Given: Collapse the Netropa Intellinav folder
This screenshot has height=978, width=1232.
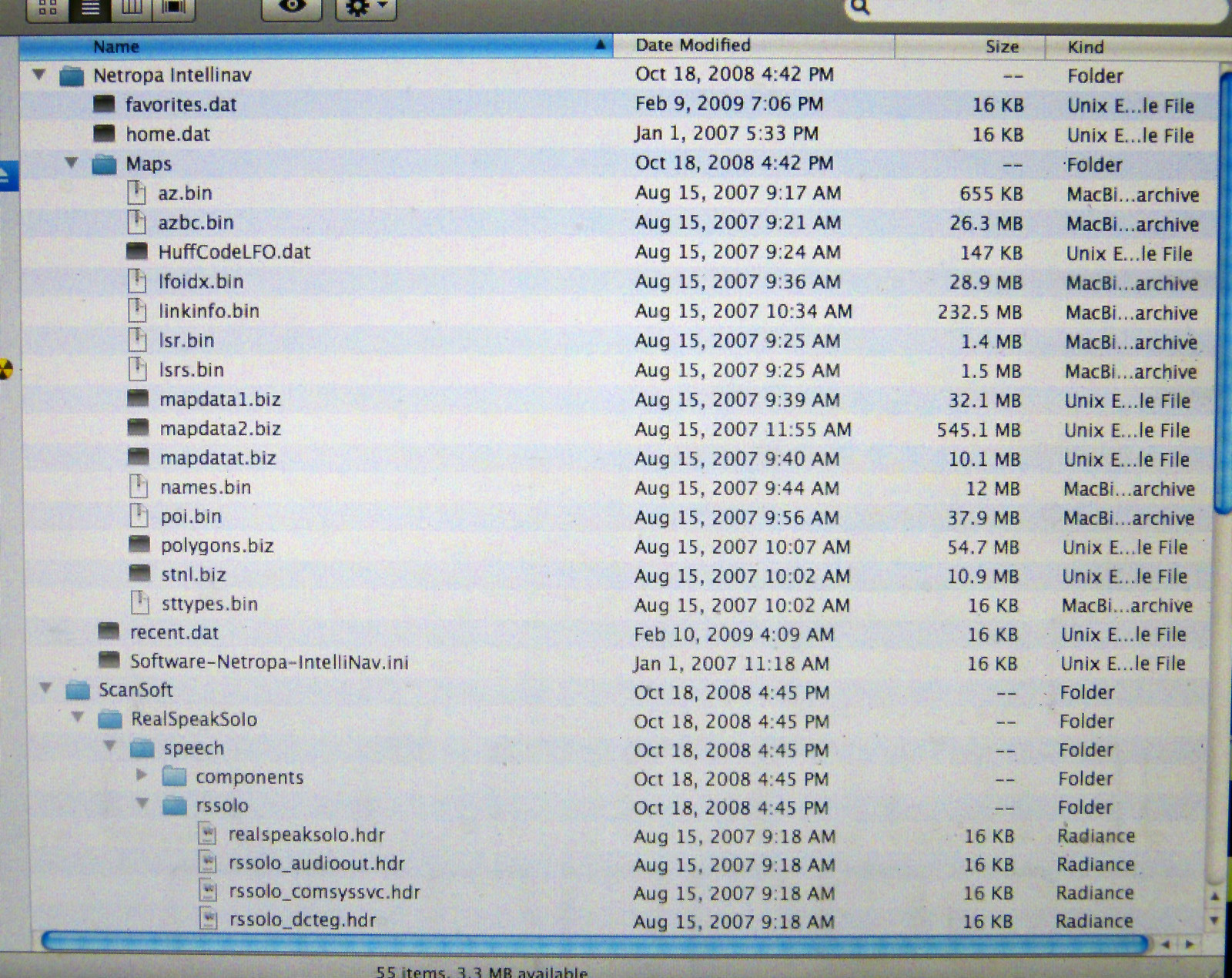Looking at the screenshot, I should 38,75.
